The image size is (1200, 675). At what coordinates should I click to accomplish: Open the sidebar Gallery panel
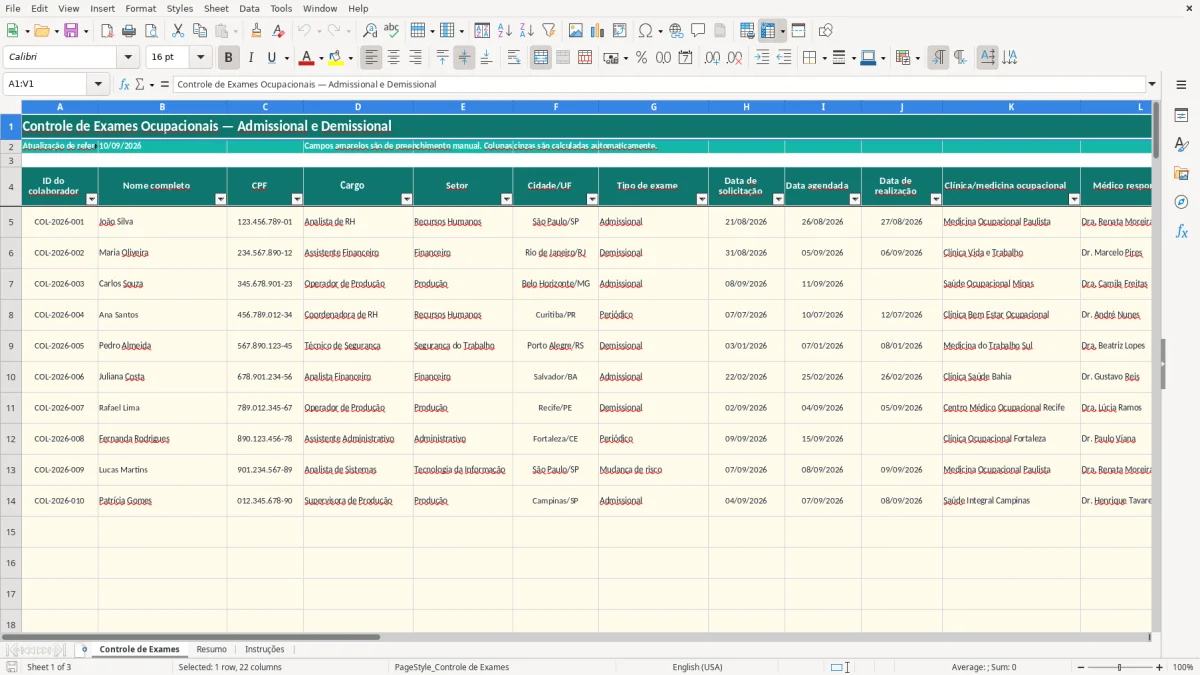tap(1181, 173)
